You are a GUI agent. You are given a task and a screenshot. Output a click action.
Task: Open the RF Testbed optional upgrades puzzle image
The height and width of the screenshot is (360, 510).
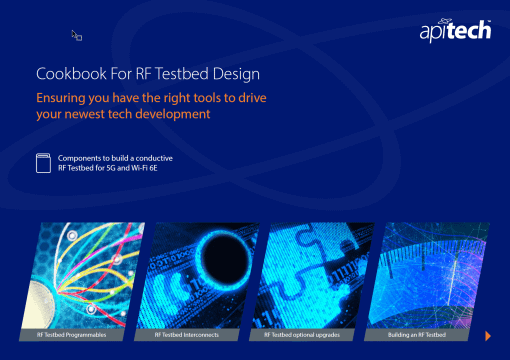313,275
